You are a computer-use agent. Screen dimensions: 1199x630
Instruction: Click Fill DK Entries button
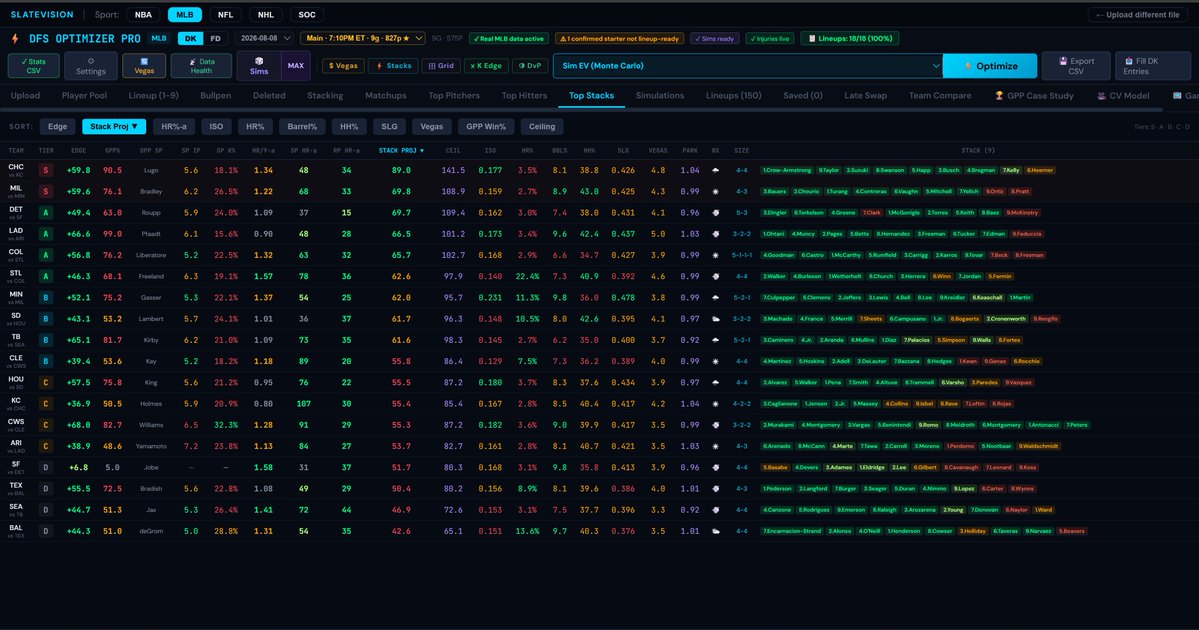point(1152,66)
